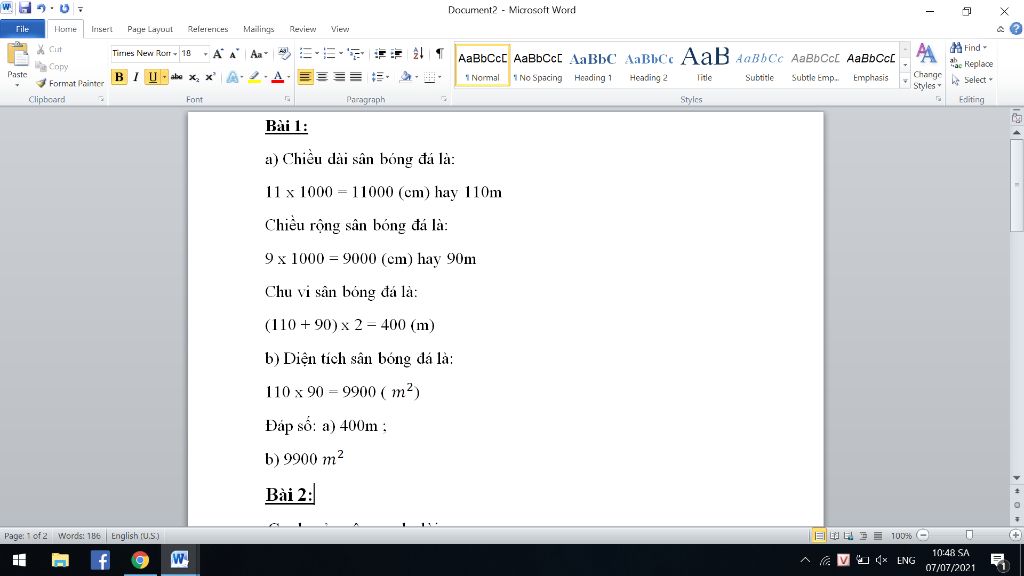Screen dimensions: 1024x576
Task: Open Windows Start menu
Action: (x=20, y=560)
